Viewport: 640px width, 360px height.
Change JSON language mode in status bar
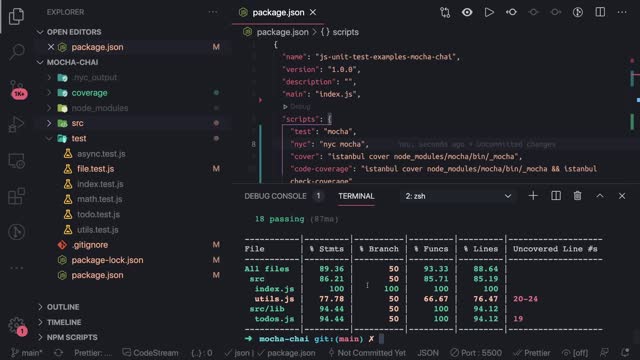pos(428,353)
